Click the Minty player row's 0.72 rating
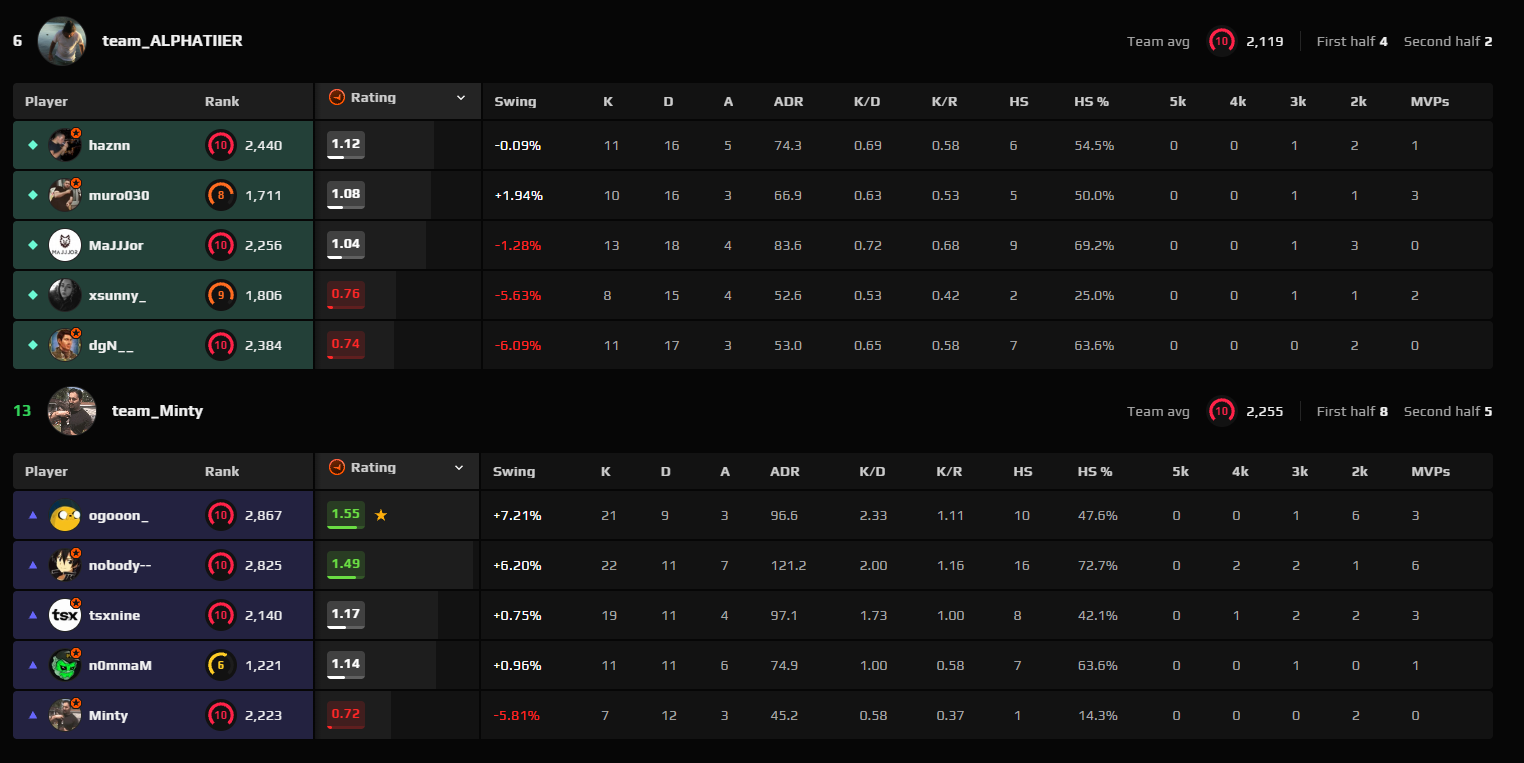1524x763 pixels. click(346, 715)
